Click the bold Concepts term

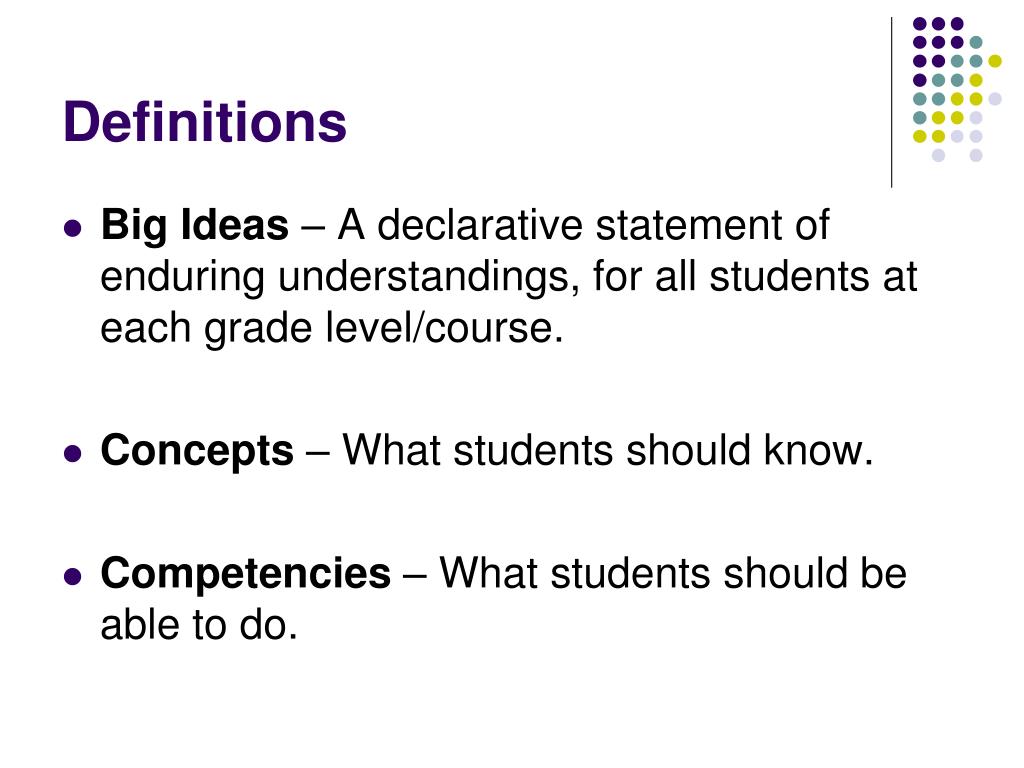coord(197,451)
